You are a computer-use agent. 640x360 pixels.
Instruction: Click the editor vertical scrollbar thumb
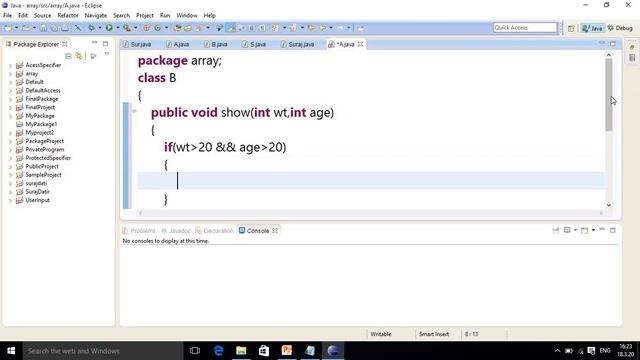click(x=609, y=95)
